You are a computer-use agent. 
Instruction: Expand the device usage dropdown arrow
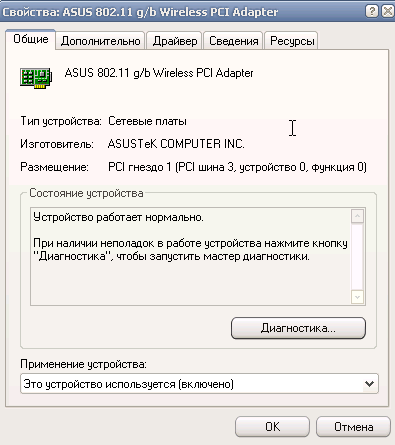point(369,384)
